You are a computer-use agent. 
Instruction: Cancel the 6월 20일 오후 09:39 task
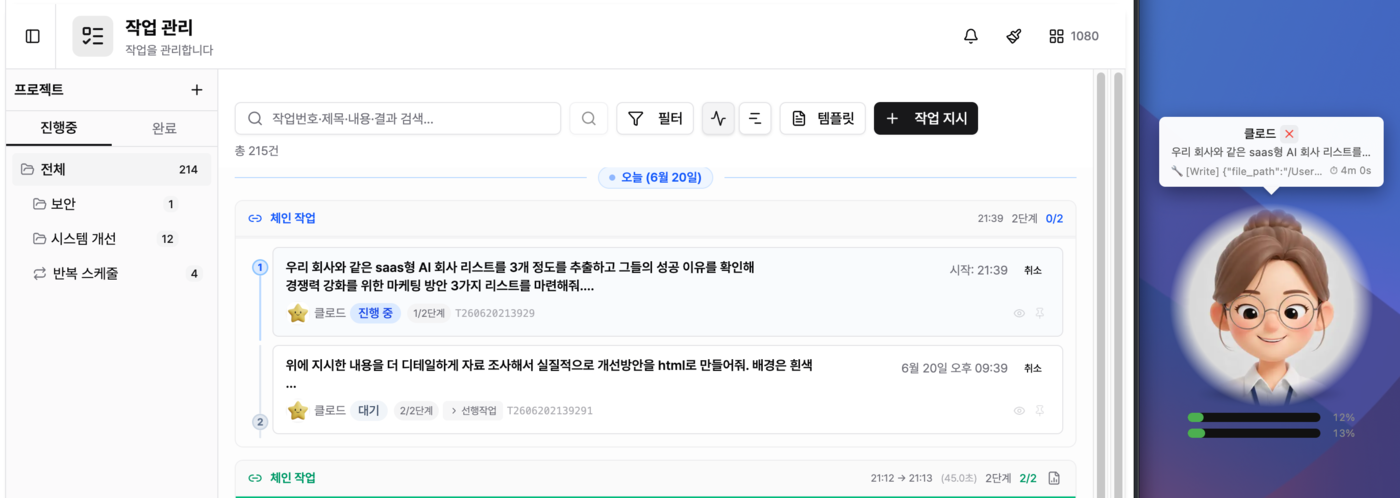coord(1032,368)
